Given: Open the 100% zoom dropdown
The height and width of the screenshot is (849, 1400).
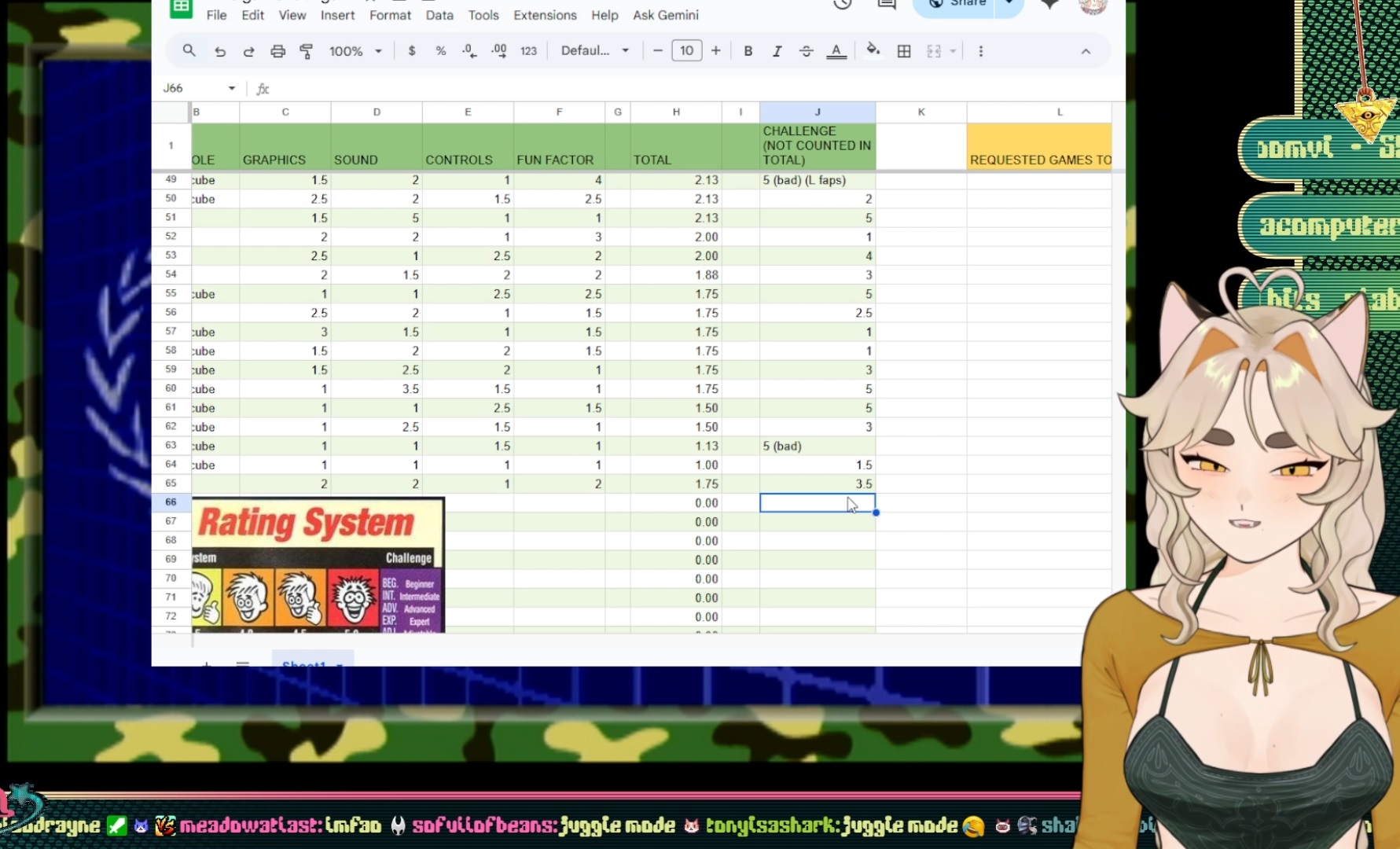Looking at the screenshot, I should (355, 51).
